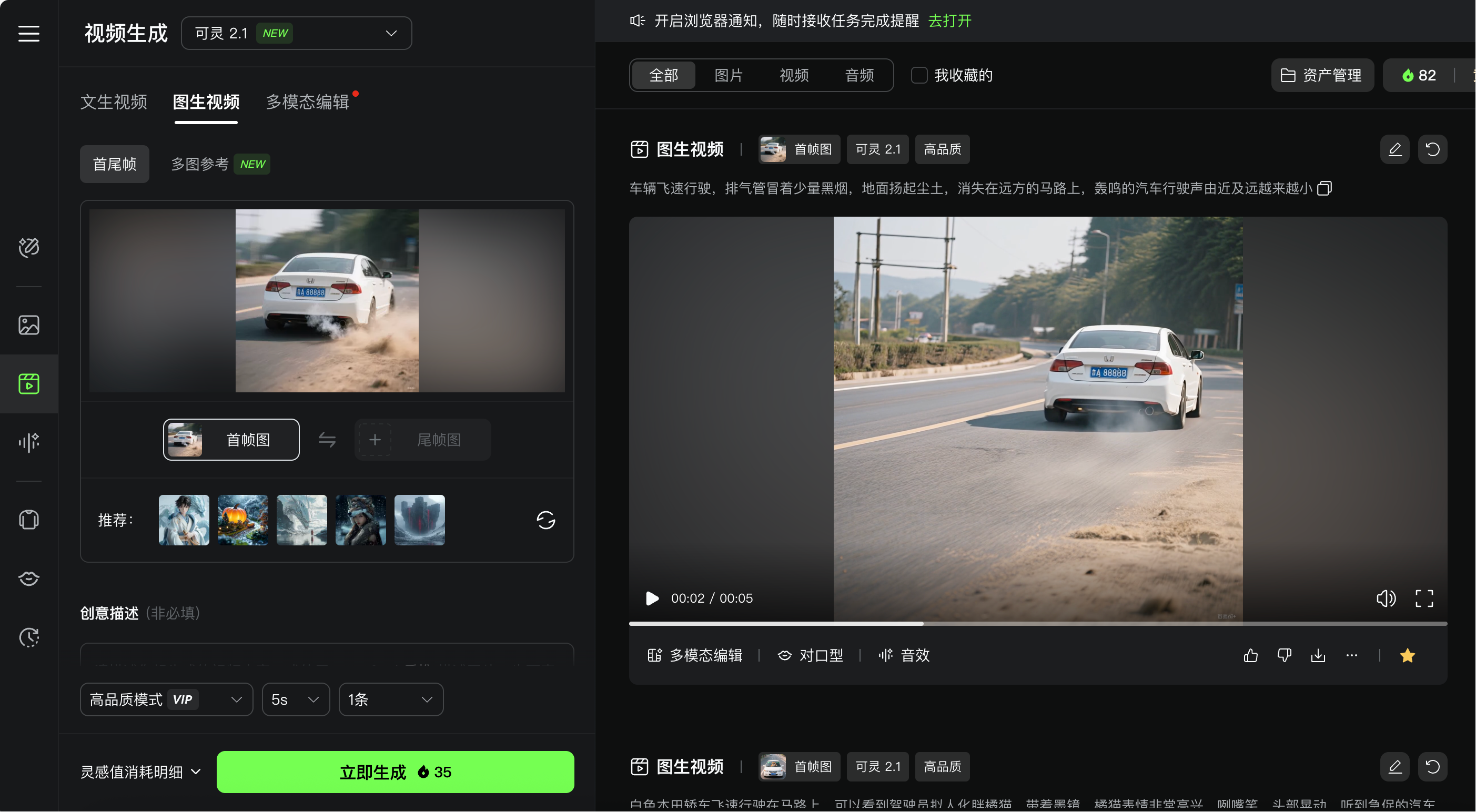Screen dimensions: 1476x812
Task: Click 首帧图 tag on first result
Action: 800,149
